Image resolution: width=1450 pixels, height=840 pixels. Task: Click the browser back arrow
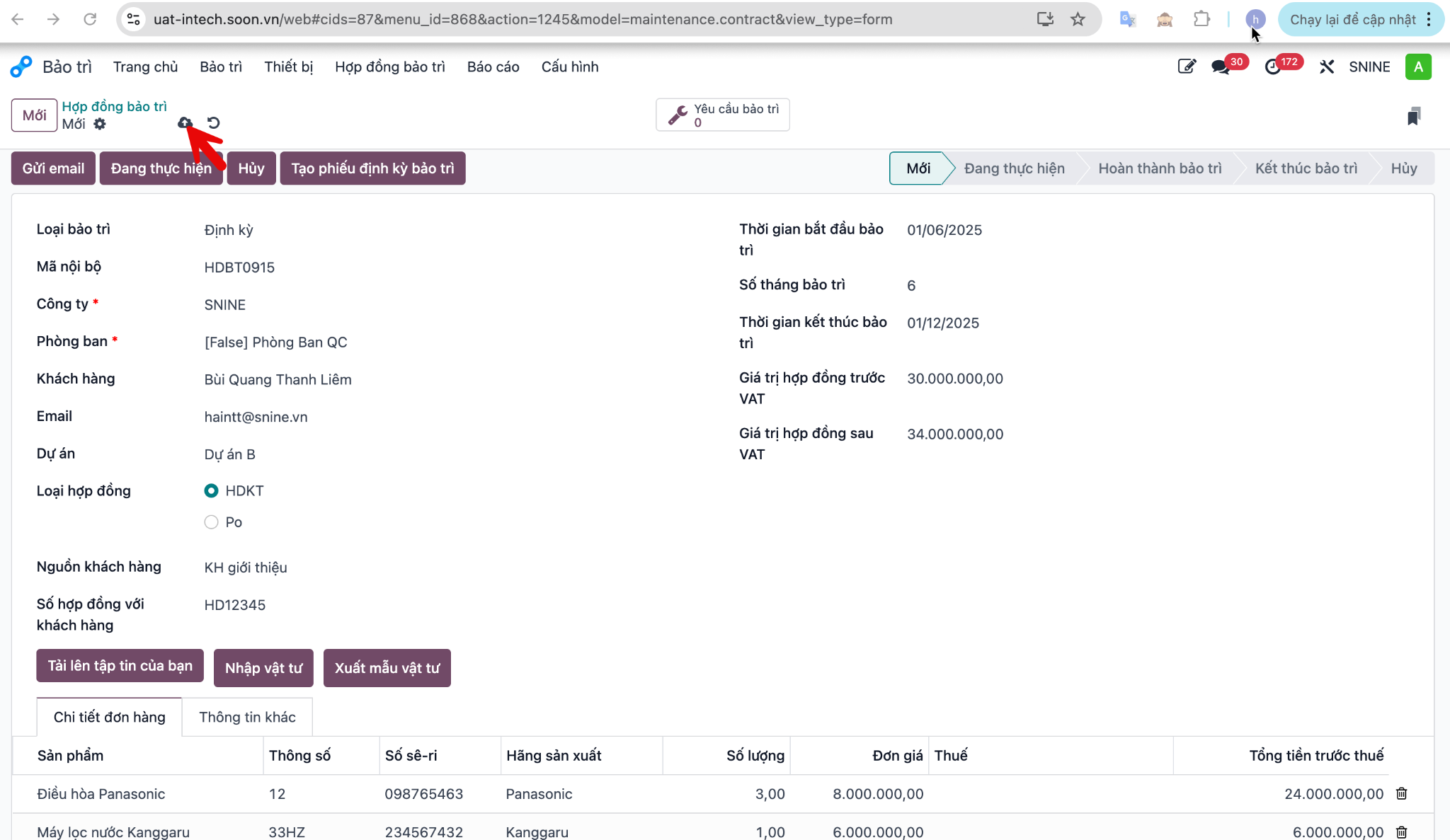pyautogui.click(x=18, y=19)
